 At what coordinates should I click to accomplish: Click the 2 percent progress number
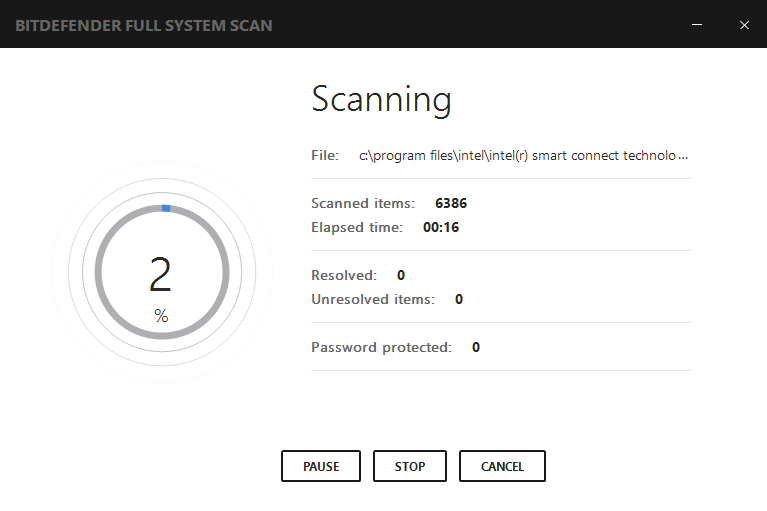pyautogui.click(x=160, y=274)
